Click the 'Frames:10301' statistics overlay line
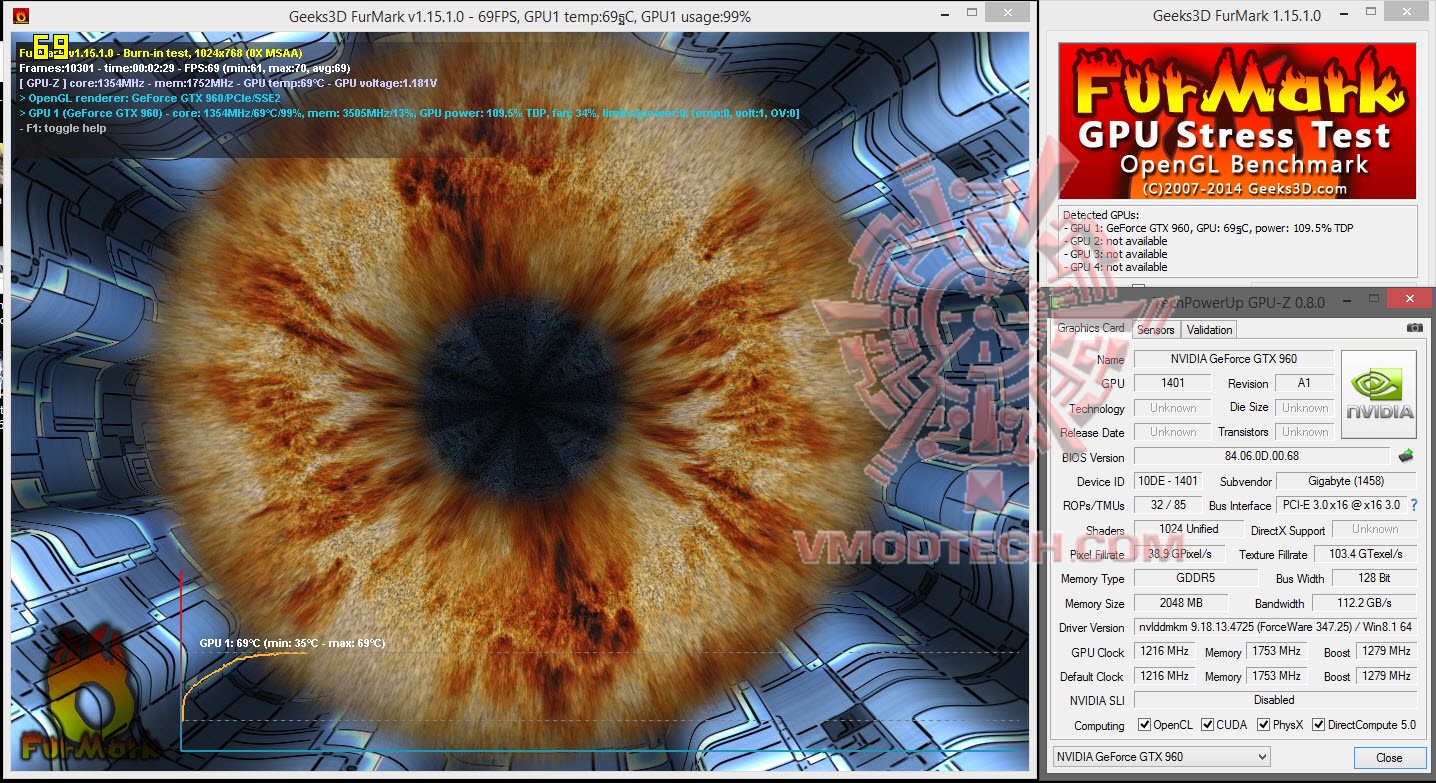Image resolution: width=1436 pixels, height=783 pixels. click(x=184, y=68)
